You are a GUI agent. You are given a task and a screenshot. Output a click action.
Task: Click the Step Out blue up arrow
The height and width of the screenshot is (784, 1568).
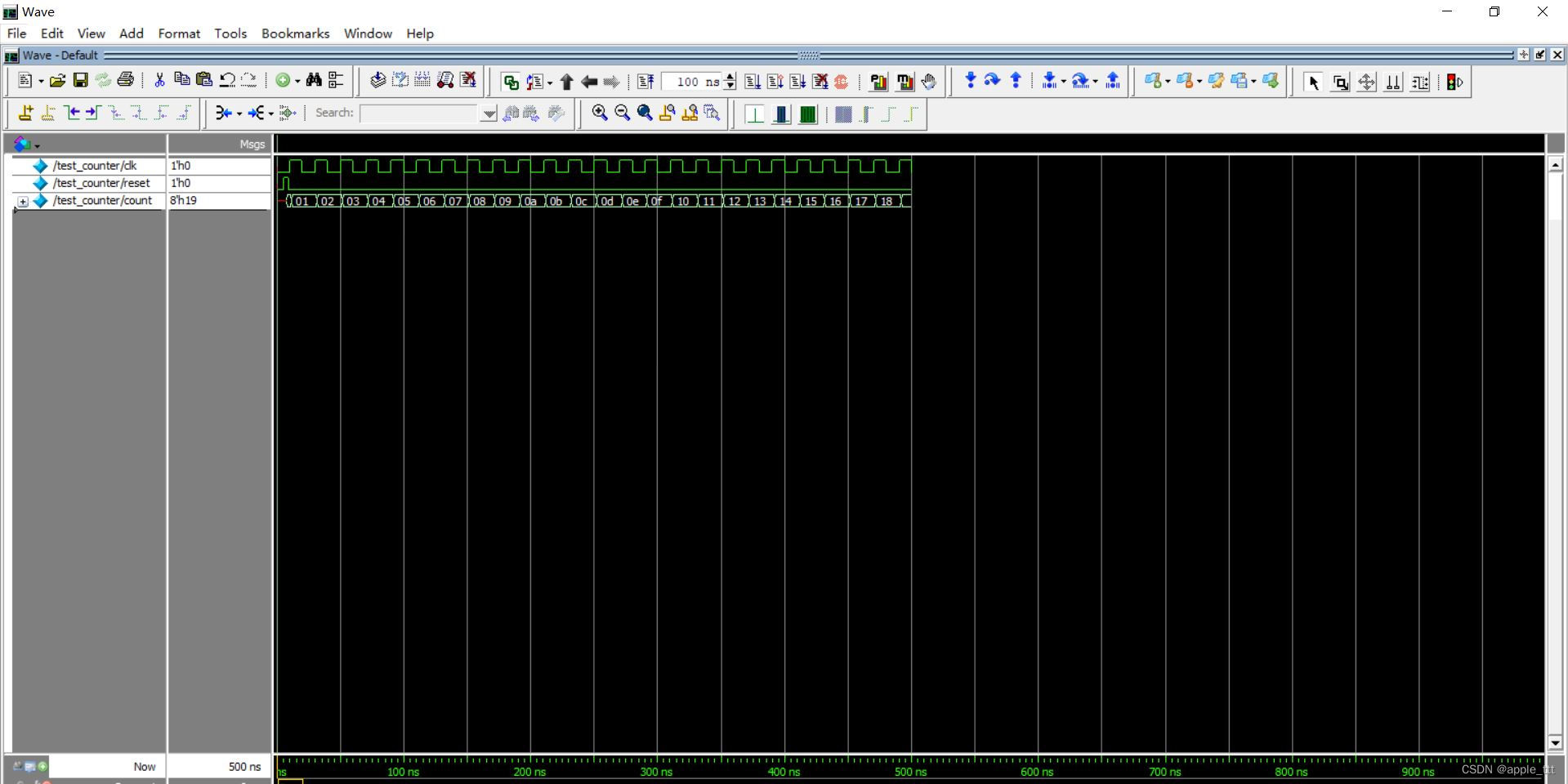click(1016, 80)
